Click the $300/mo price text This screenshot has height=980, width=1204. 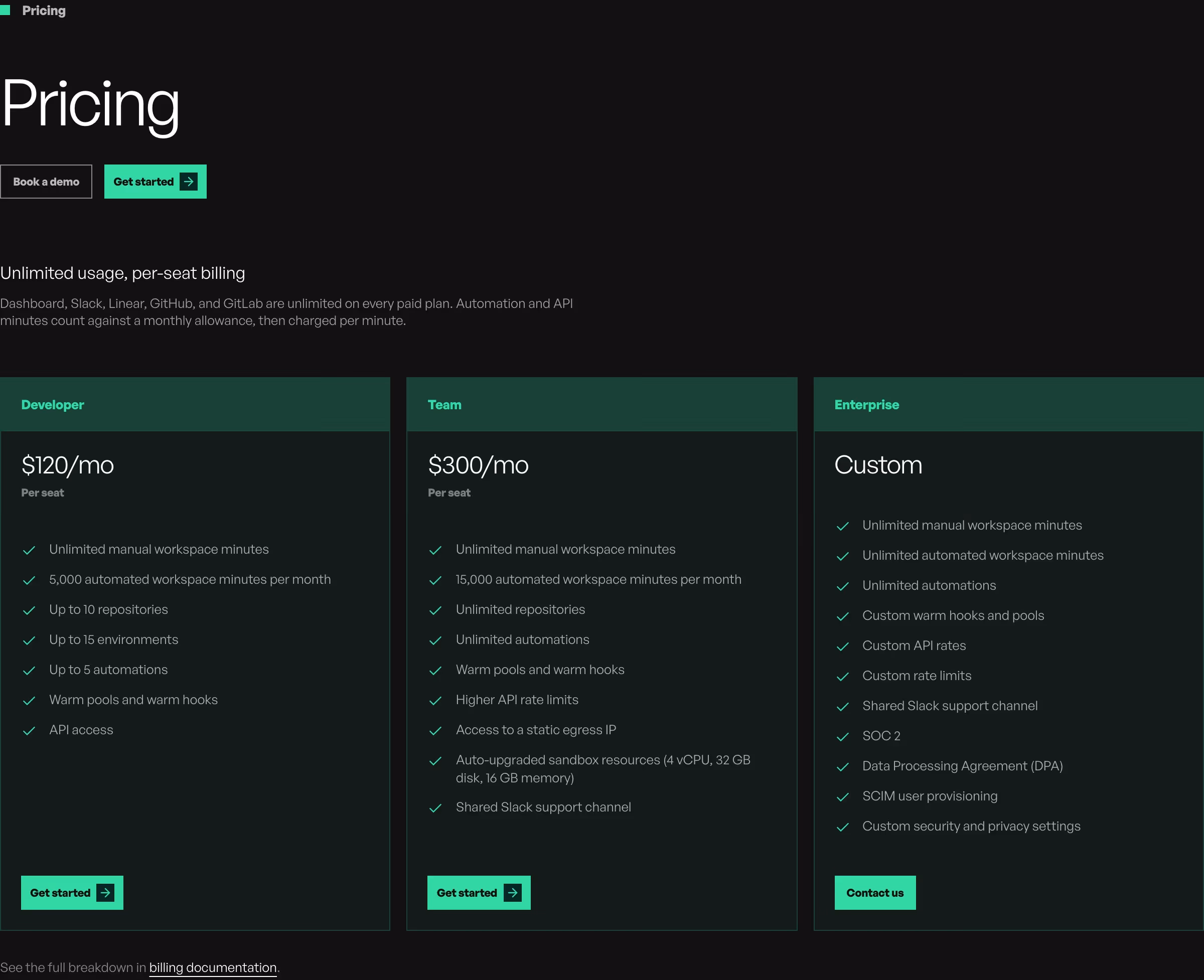(x=478, y=465)
